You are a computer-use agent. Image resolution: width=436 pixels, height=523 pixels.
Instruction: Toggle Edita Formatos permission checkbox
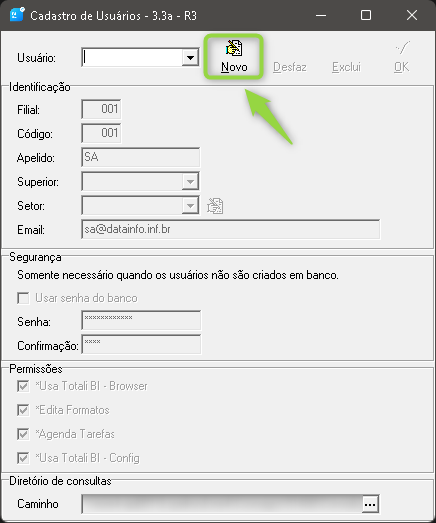23,410
